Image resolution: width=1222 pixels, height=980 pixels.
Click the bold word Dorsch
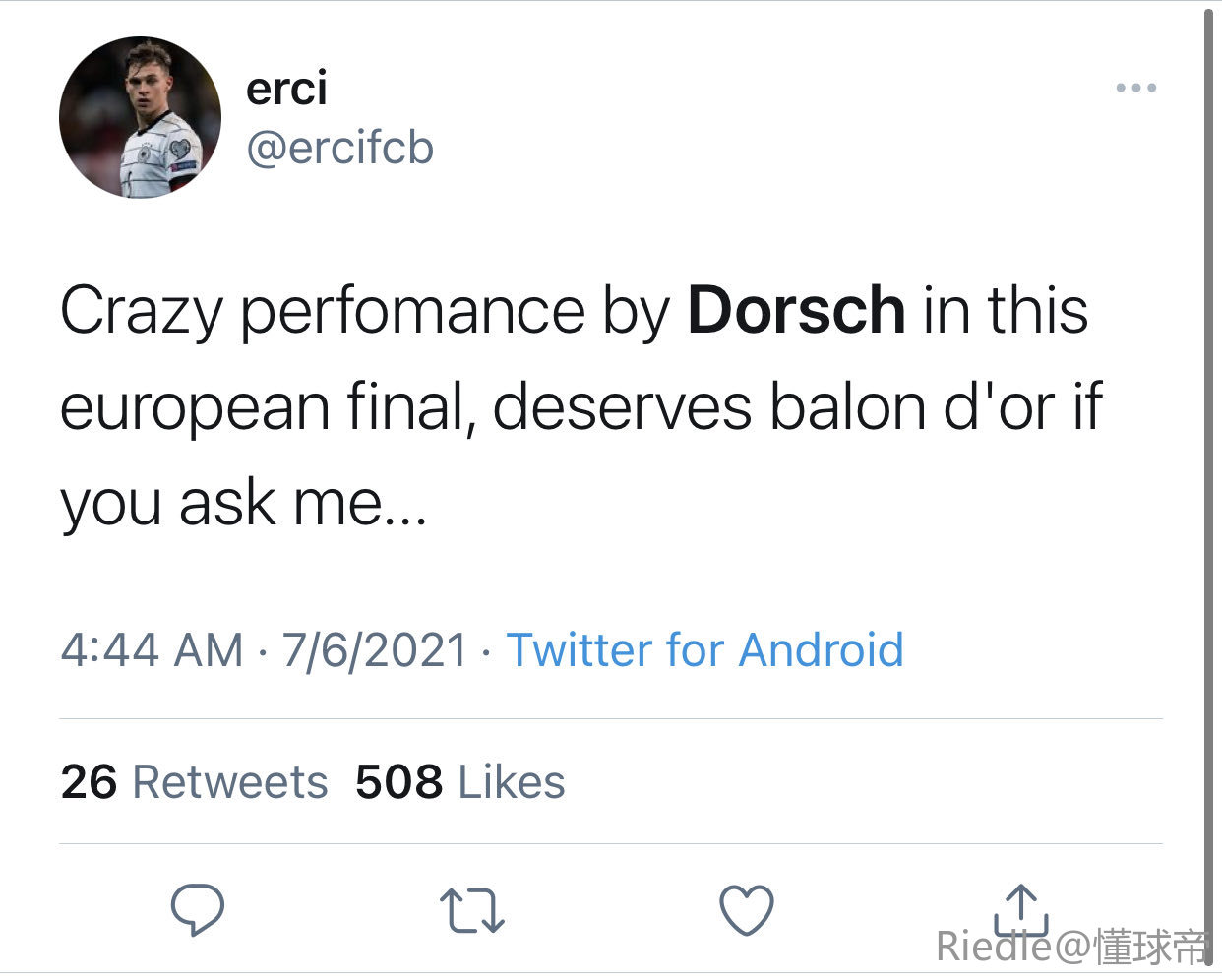pos(796,310)
